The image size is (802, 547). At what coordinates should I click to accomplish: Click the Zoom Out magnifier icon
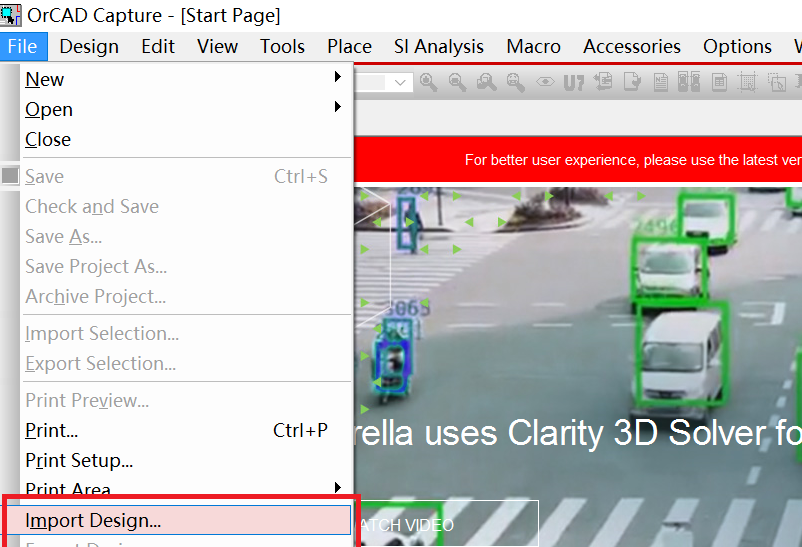coord(457,82)
